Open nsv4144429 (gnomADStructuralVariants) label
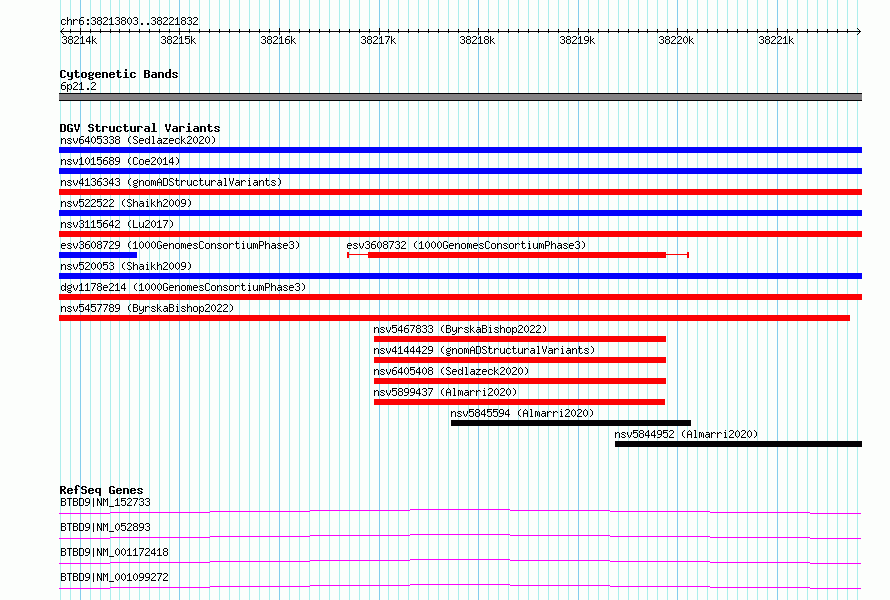 (x=484, y=350)
